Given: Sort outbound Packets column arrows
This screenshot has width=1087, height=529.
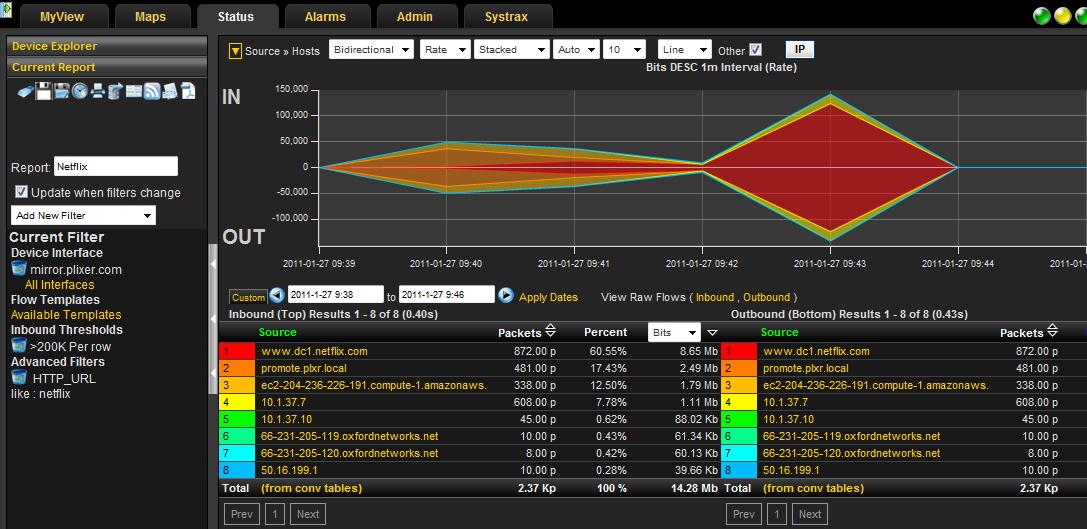Looking at the screenshot, I should [x=1052, y=331].
